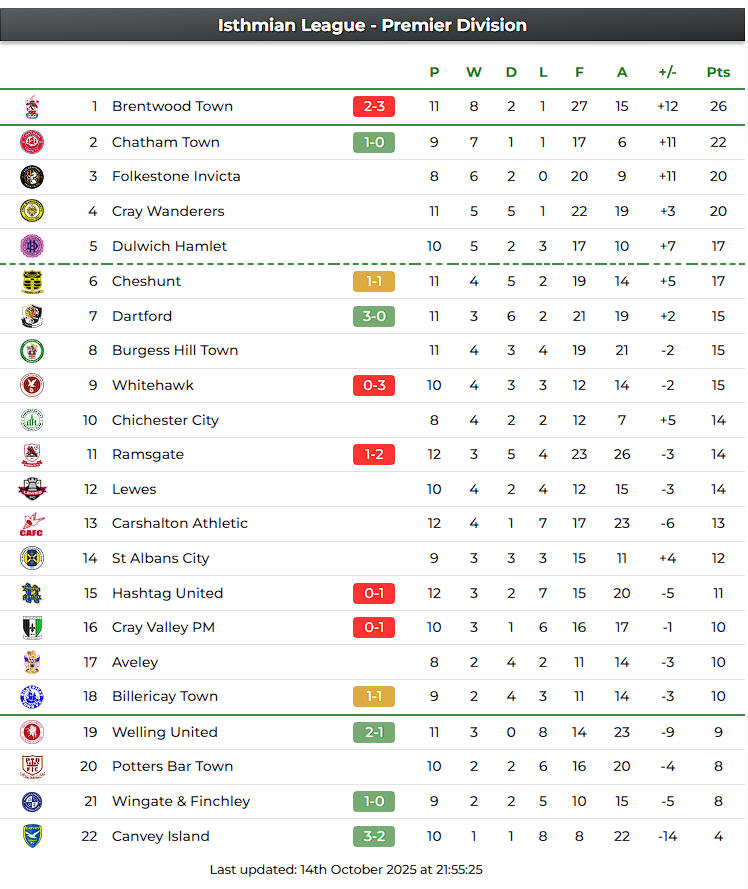The height and width of the screenshot is (889, 748).
Task: Select the Billericay Town team name
Action: point(165,697)
